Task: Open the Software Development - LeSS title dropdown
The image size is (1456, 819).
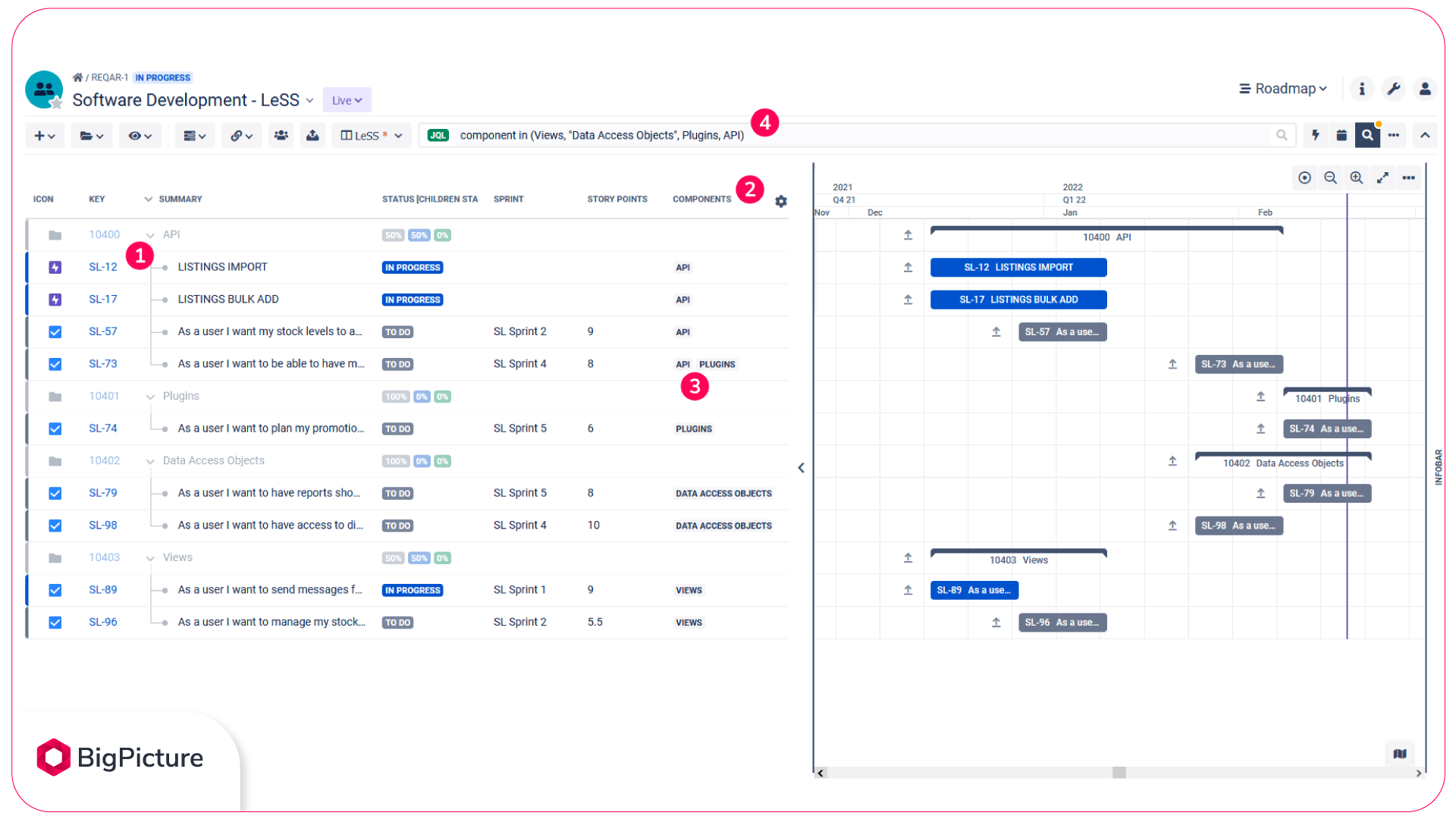Action: tap(309, 100)
